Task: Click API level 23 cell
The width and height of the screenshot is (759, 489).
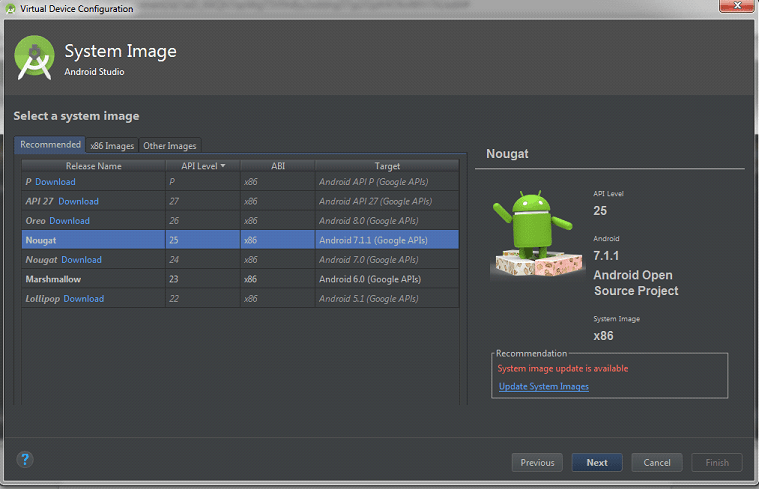Action: (x=203, y=279)
